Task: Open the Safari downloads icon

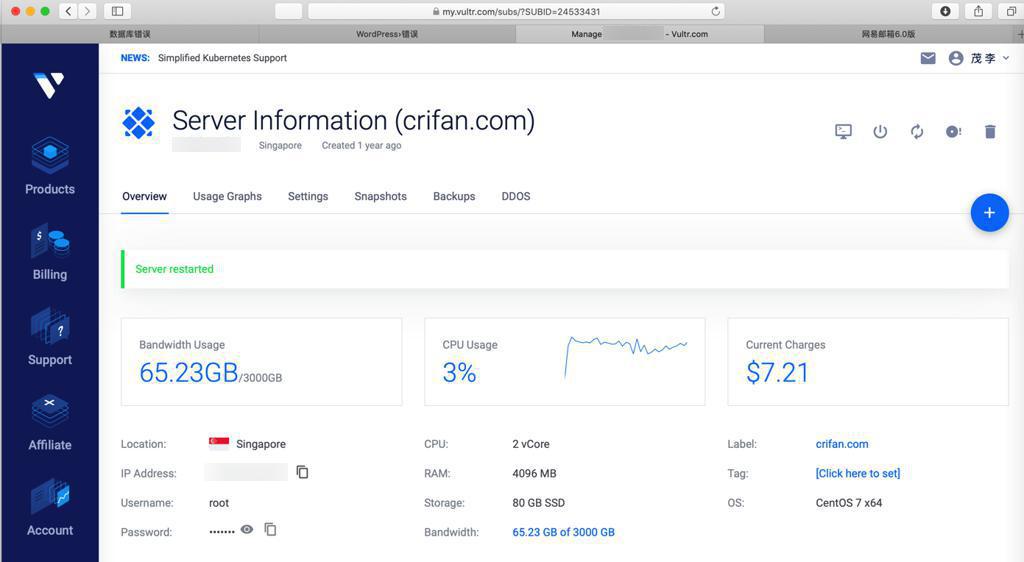Action: 945,11
